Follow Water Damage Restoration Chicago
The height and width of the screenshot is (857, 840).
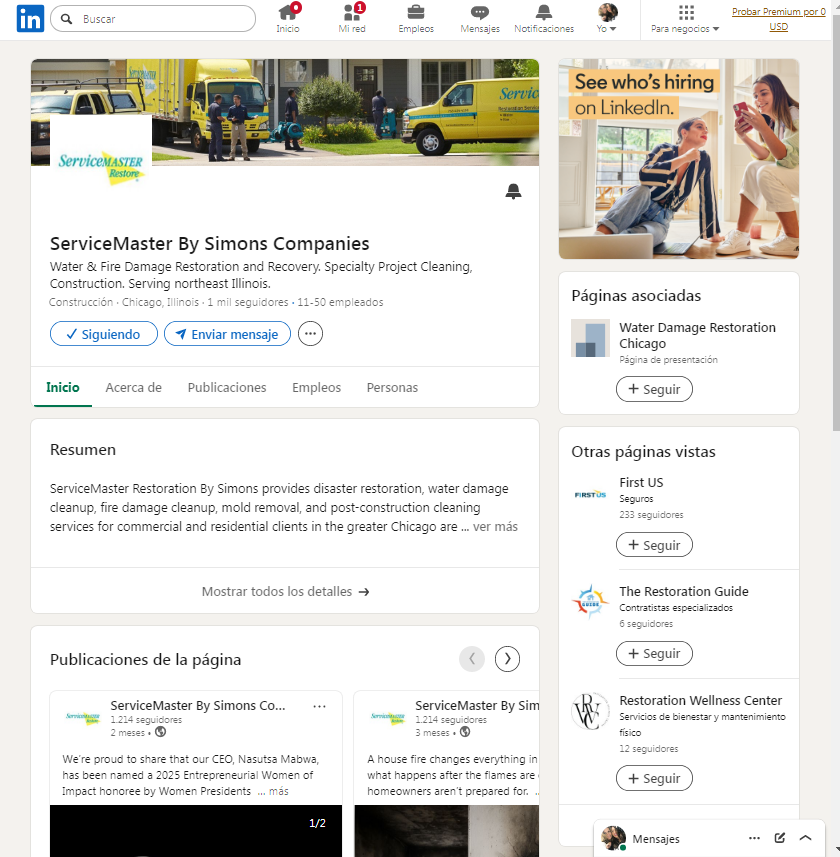[654, 389]
